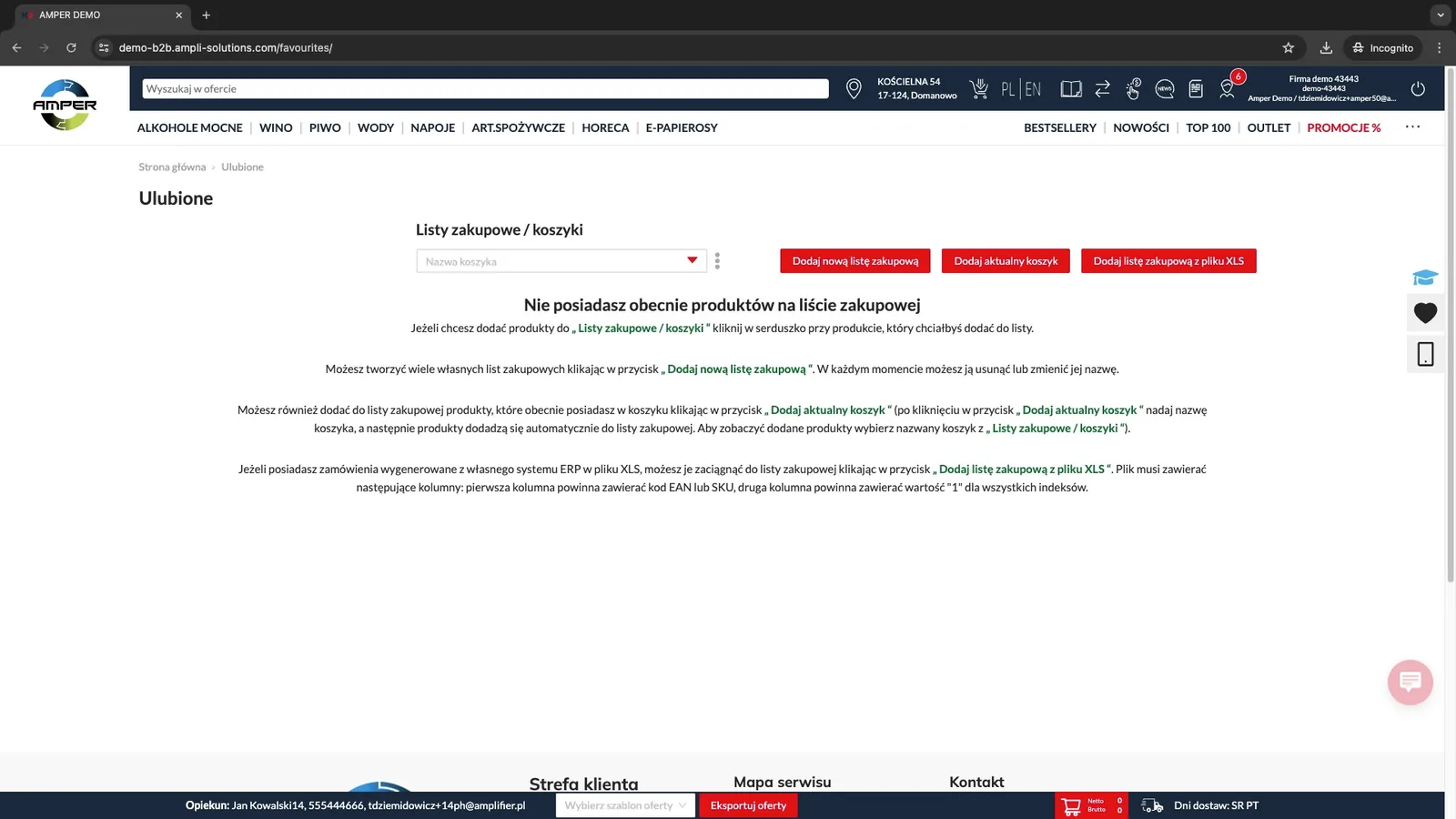
Task: Open the PIWO category
Action: tap(325, 127)
